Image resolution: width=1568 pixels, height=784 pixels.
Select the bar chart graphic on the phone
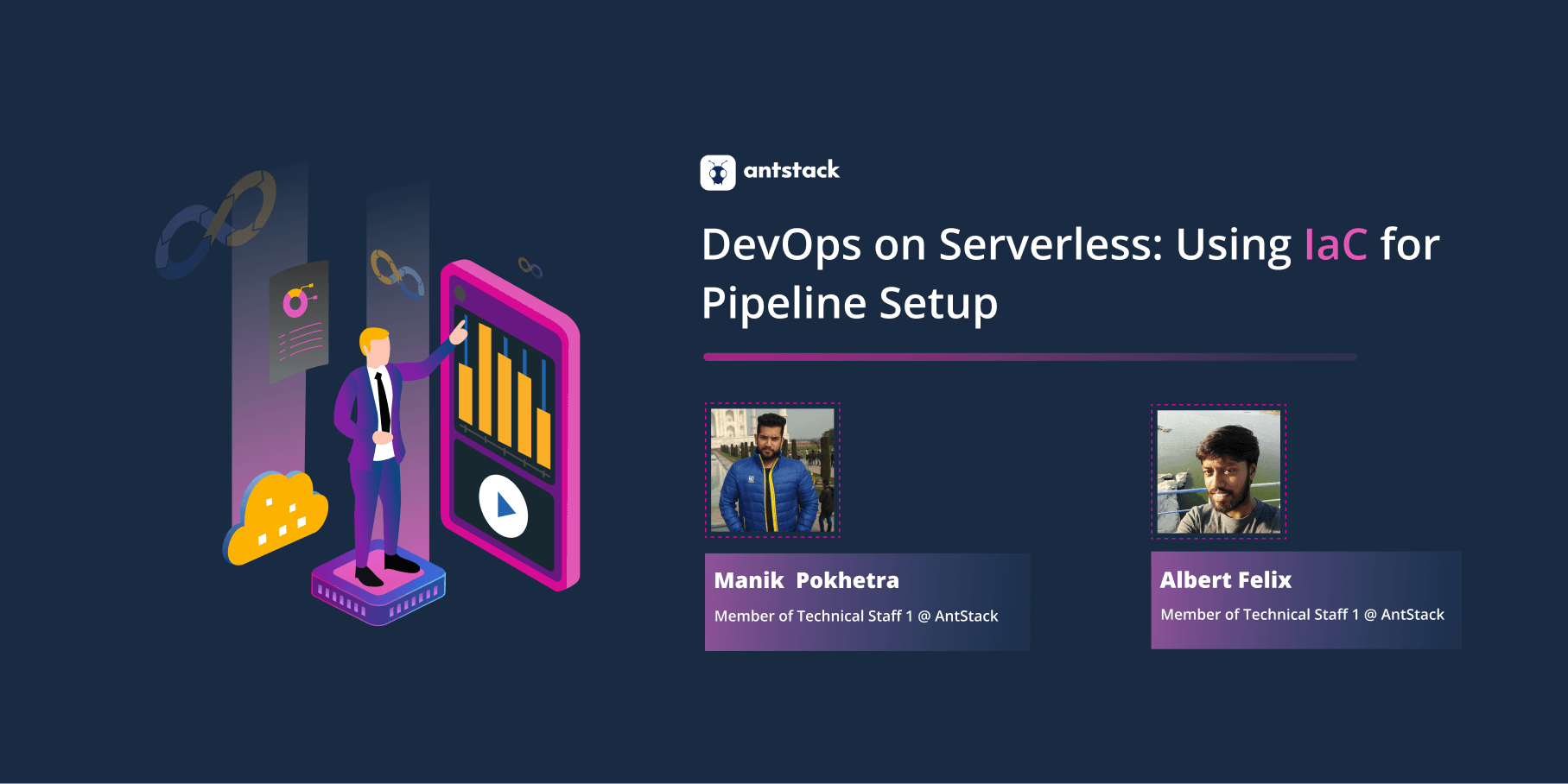pyautogui.click(x=505, y=389)
